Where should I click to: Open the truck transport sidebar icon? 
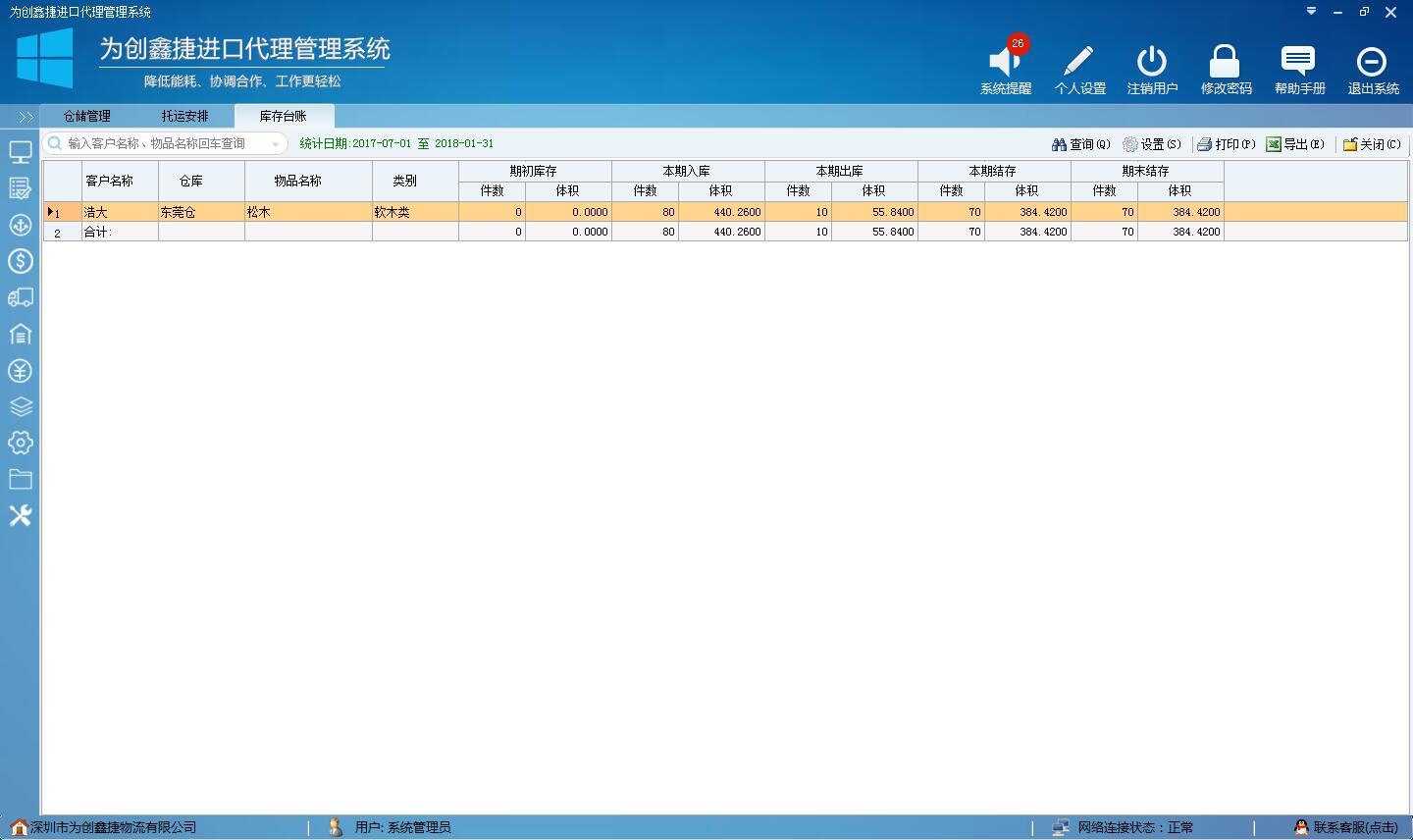[x=21, y=297]
